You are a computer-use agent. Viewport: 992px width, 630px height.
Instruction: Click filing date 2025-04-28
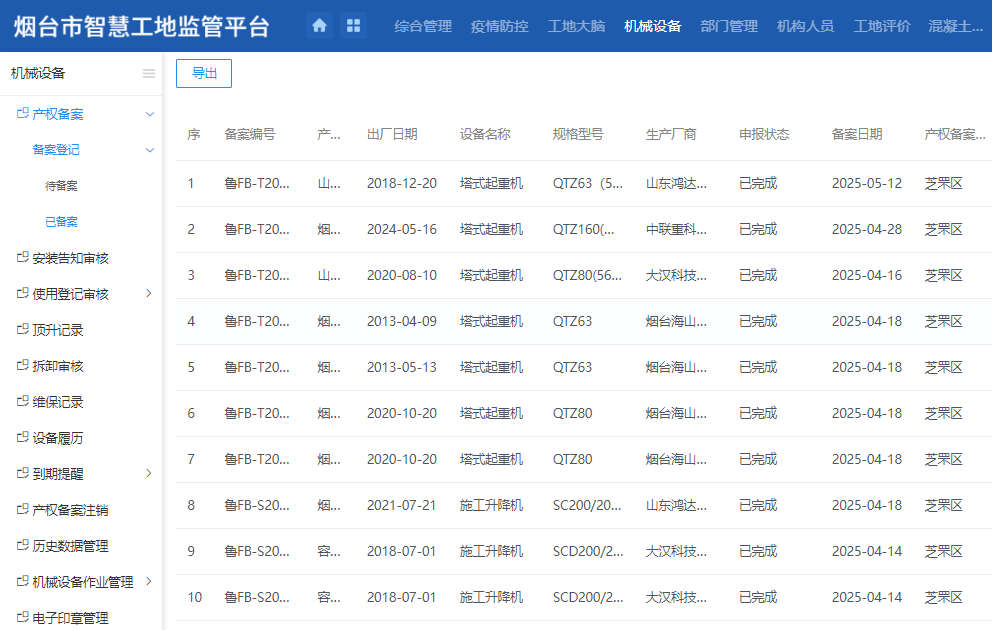[867, 230]
